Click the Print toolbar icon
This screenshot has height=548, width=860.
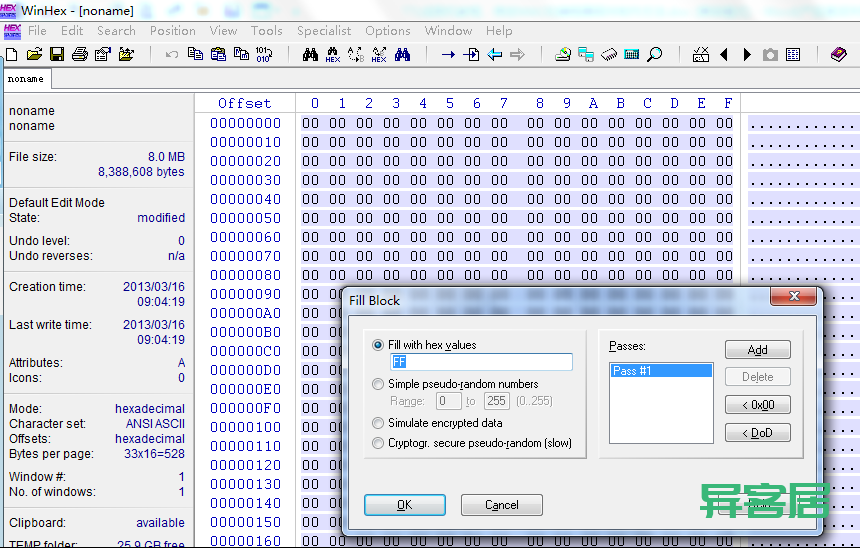tap(80, 54)
